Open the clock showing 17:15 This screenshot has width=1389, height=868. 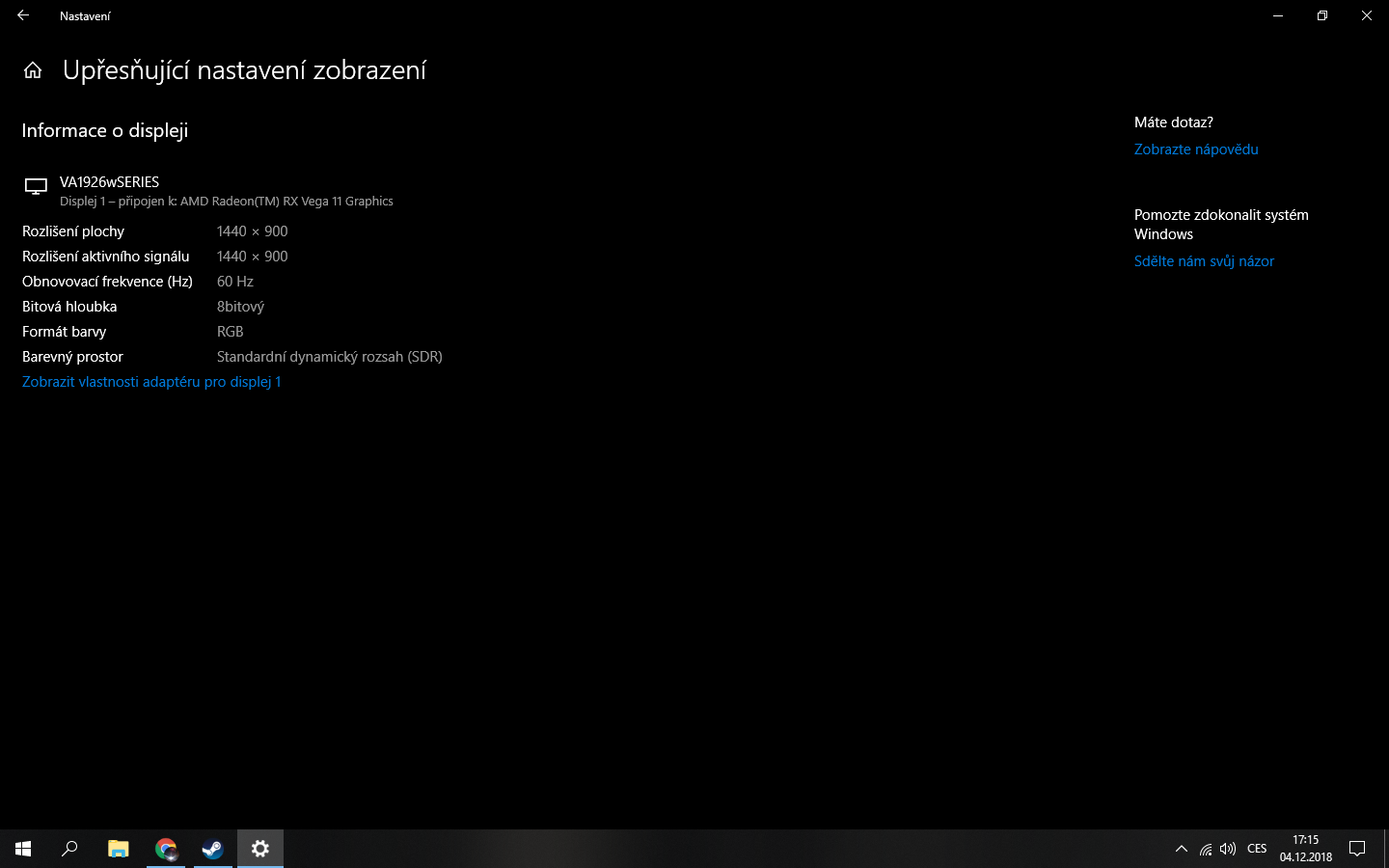1306,849
